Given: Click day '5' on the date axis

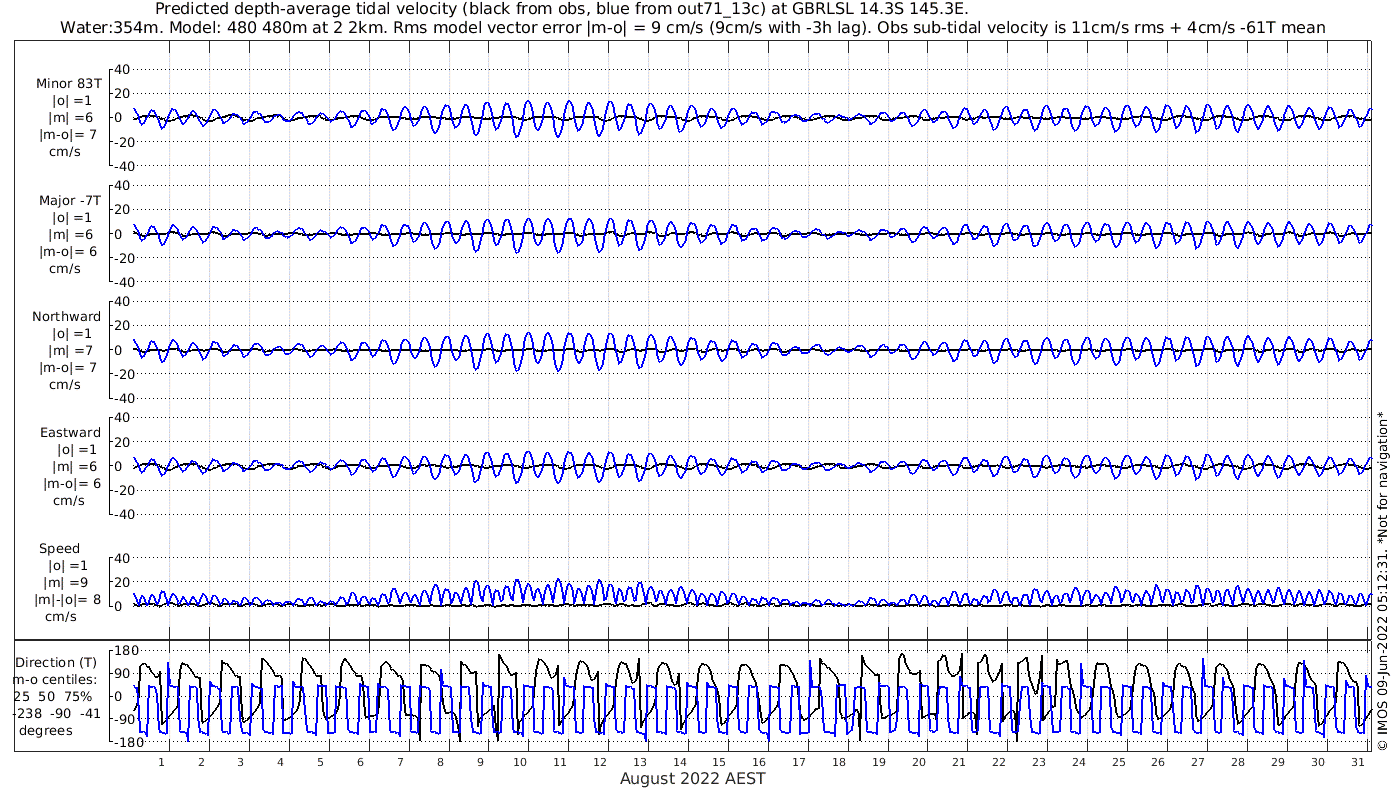Looking at the screenshot, I should click(320, 762).
